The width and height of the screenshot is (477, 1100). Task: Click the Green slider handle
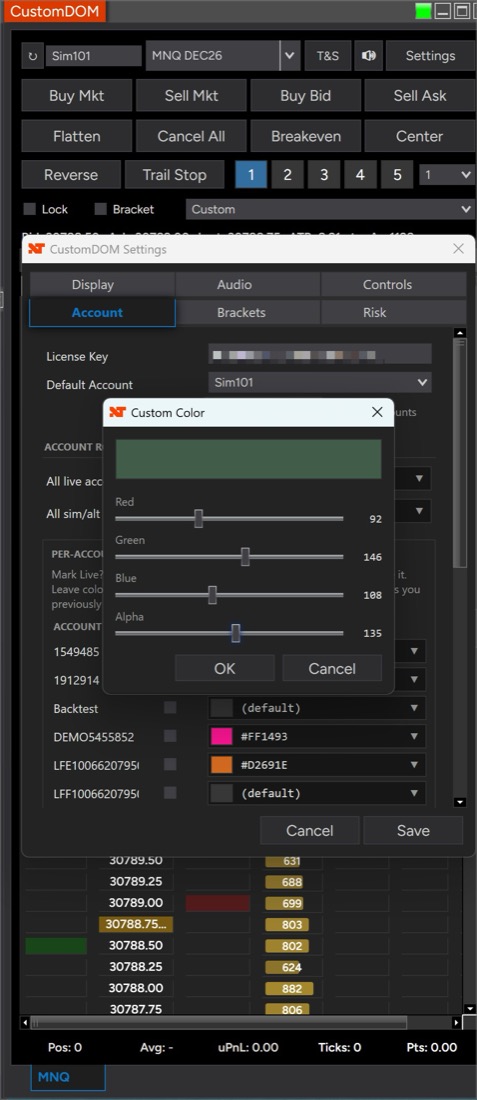pos(246,556)
